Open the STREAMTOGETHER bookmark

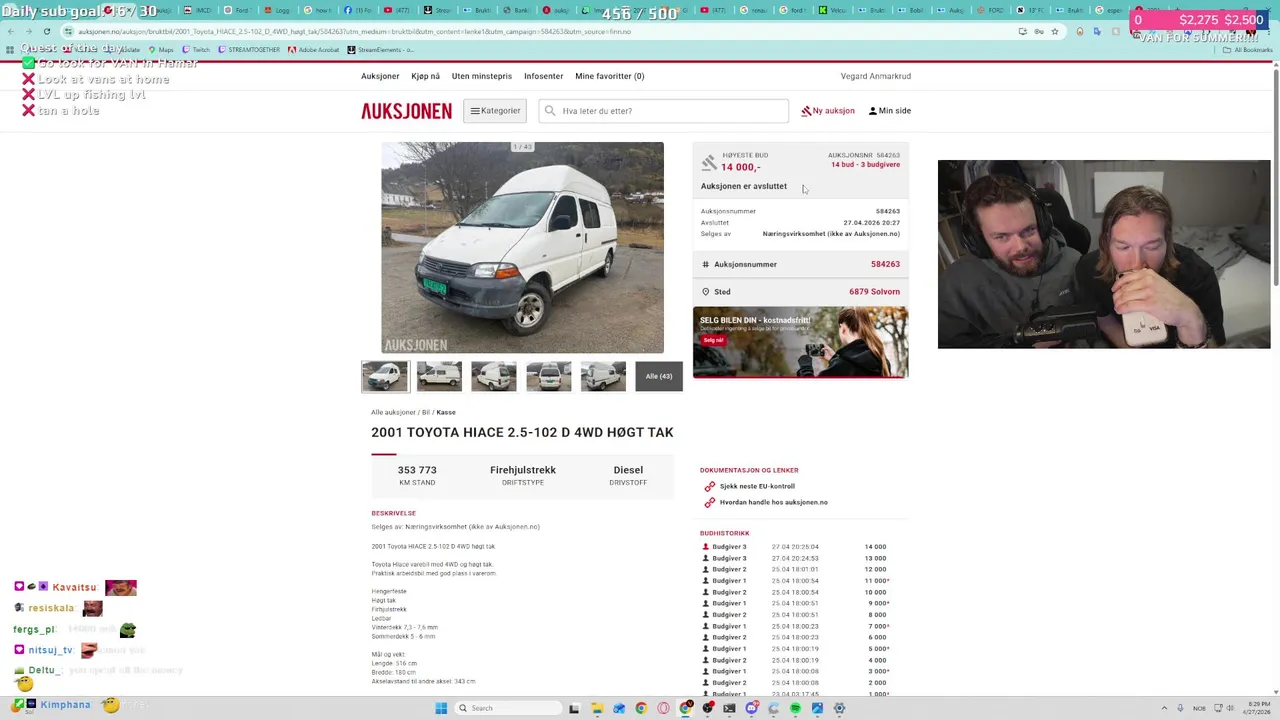[249, 49]
